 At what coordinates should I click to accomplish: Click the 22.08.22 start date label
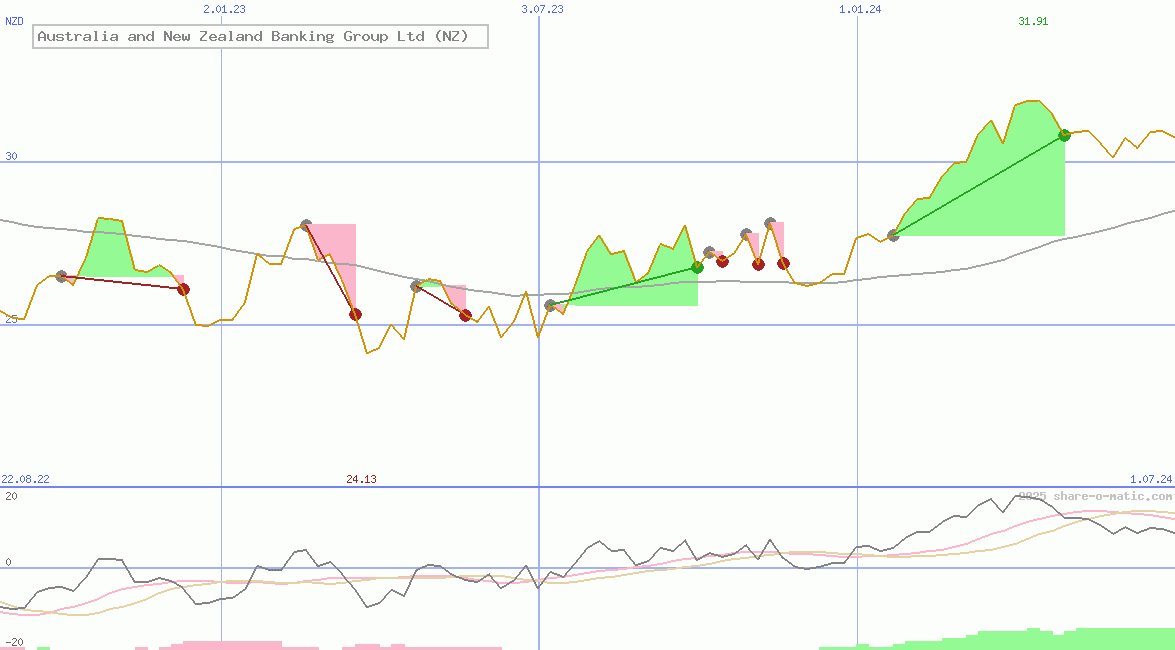pos(25,479)
